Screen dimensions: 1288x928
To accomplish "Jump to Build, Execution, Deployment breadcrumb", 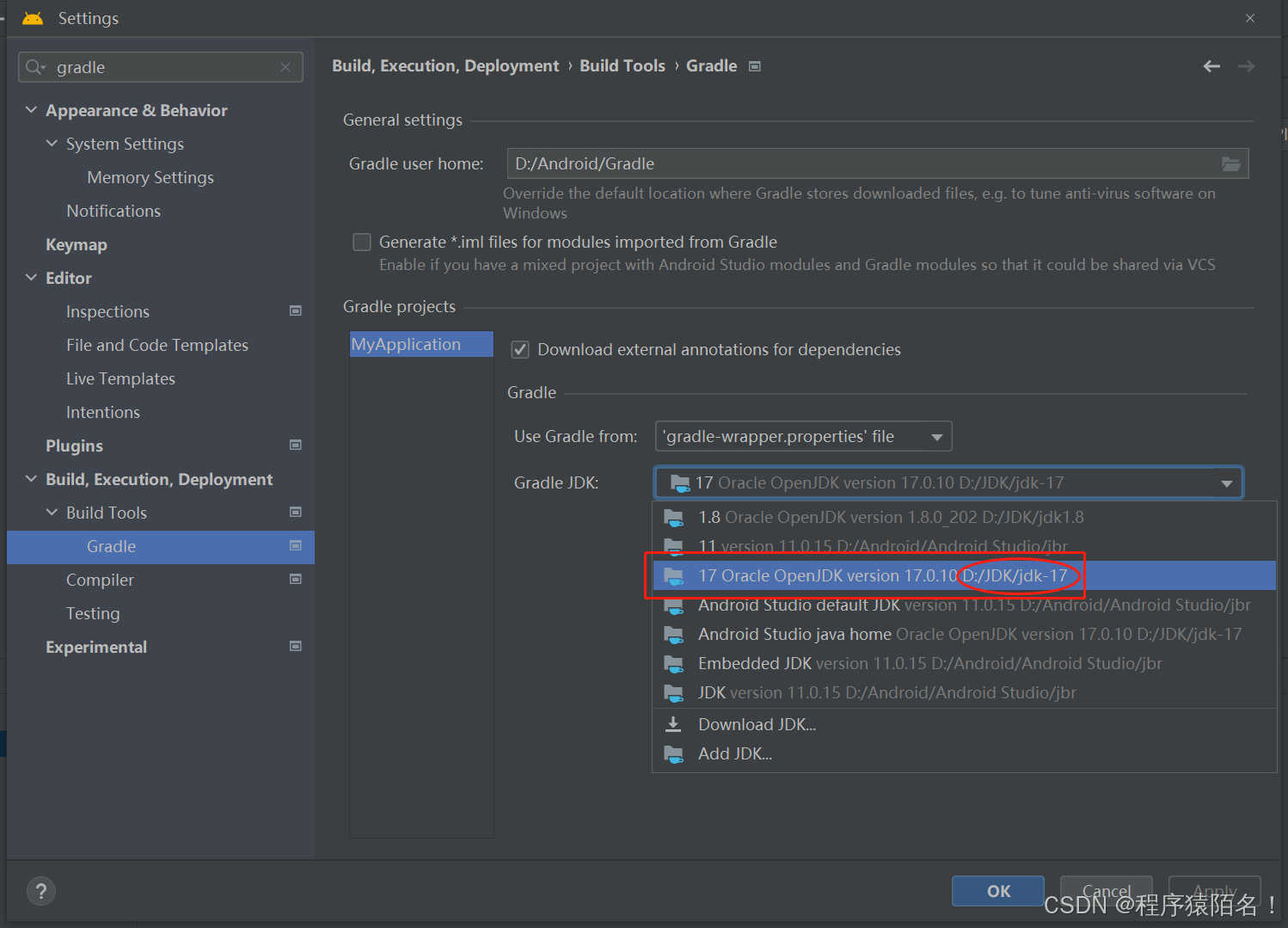I will click(x=445, y=65).
